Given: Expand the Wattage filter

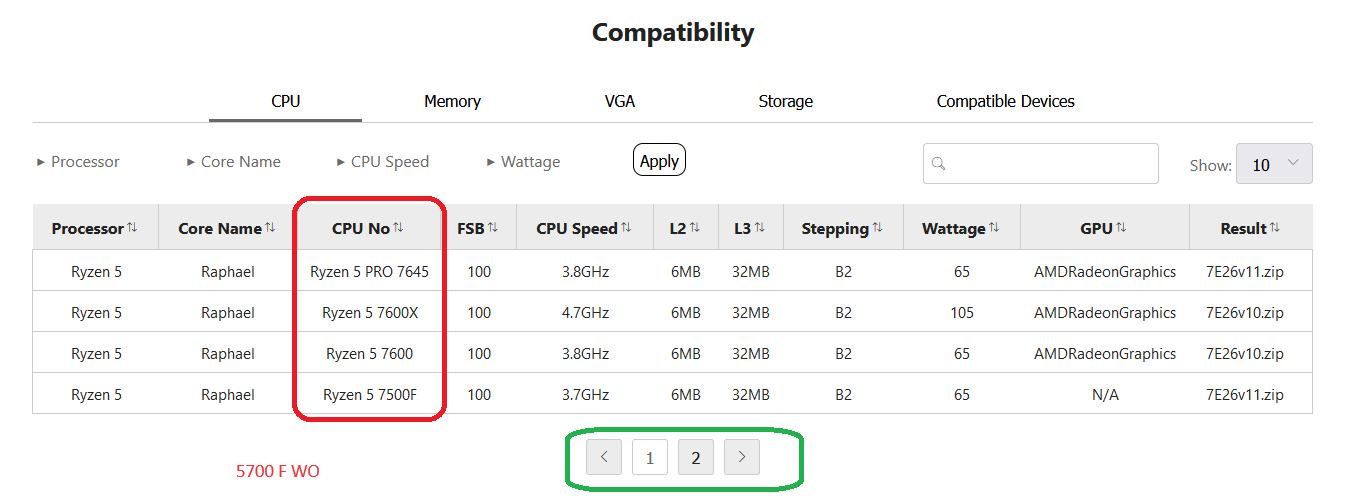Looking at the screenshot, I should [x=524, y=162].
